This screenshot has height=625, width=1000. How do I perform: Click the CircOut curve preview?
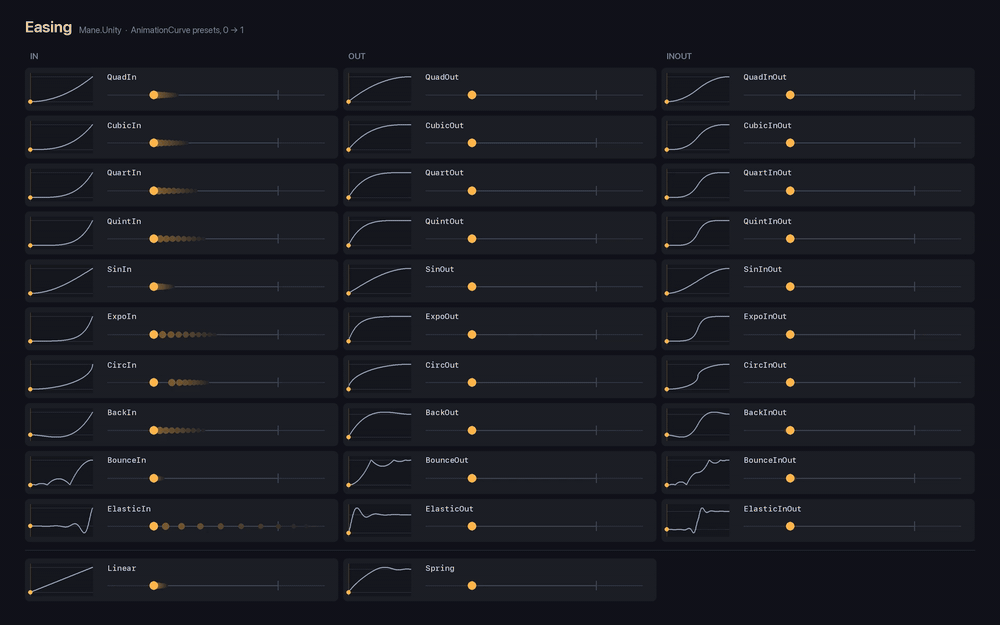pyautogui.click(x=379, y=376)
